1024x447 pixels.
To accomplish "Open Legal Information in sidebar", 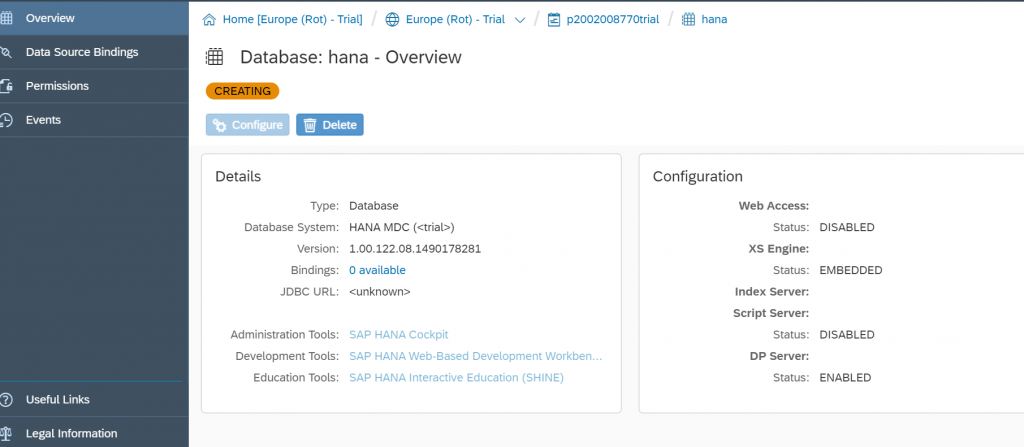I will [x=94, y=433].
